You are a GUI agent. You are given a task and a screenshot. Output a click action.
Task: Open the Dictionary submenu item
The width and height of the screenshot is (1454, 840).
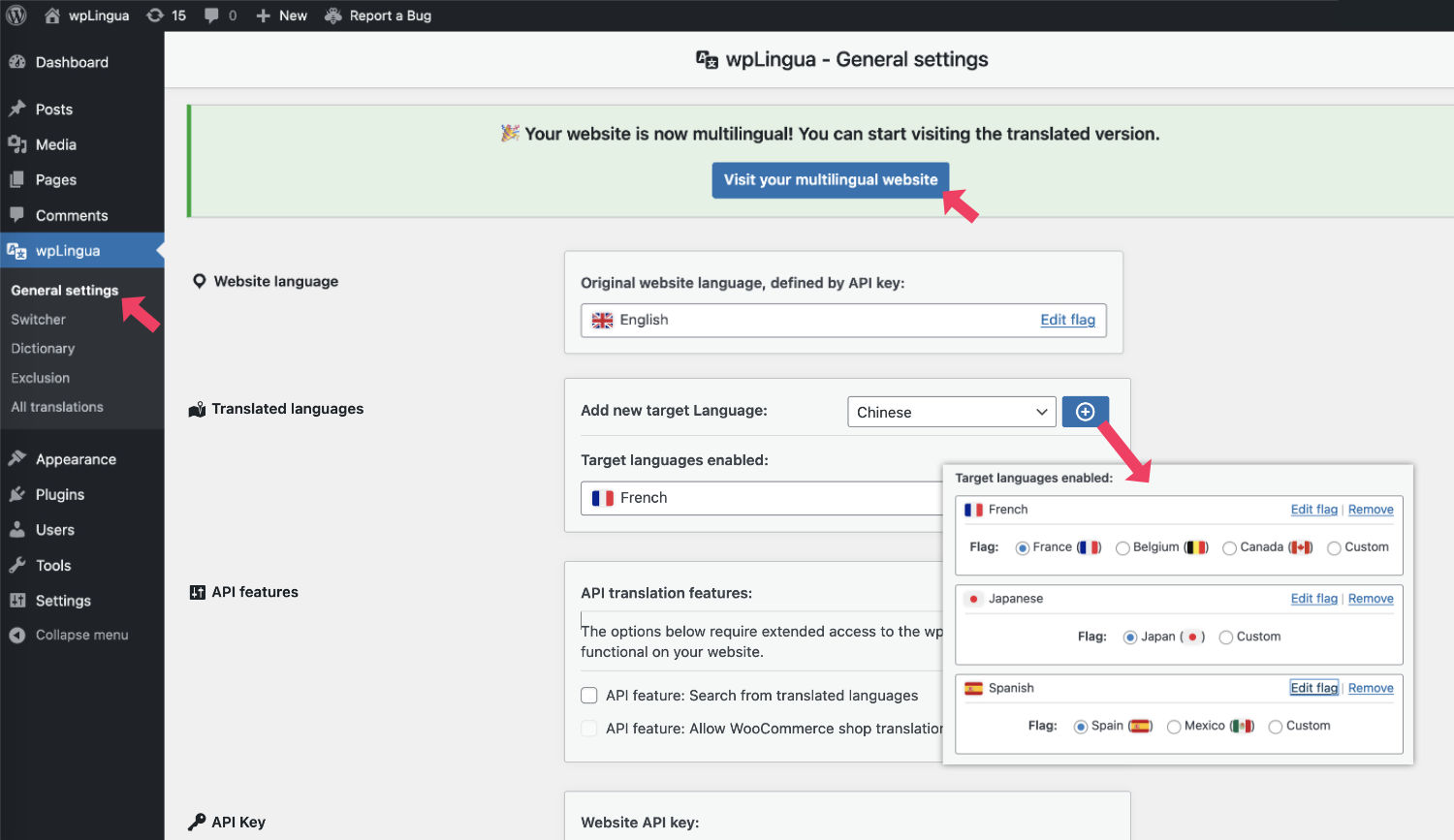coord(43,349)
